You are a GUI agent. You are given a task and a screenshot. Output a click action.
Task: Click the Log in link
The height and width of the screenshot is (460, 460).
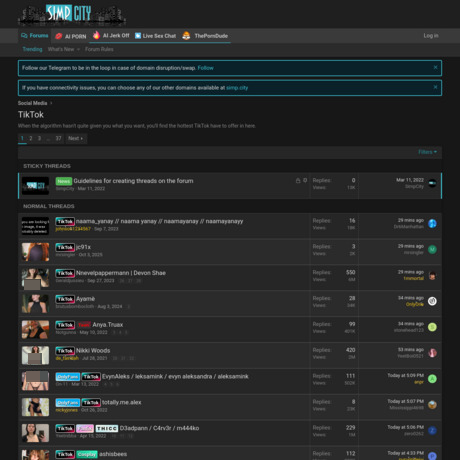tap(431, 35)
